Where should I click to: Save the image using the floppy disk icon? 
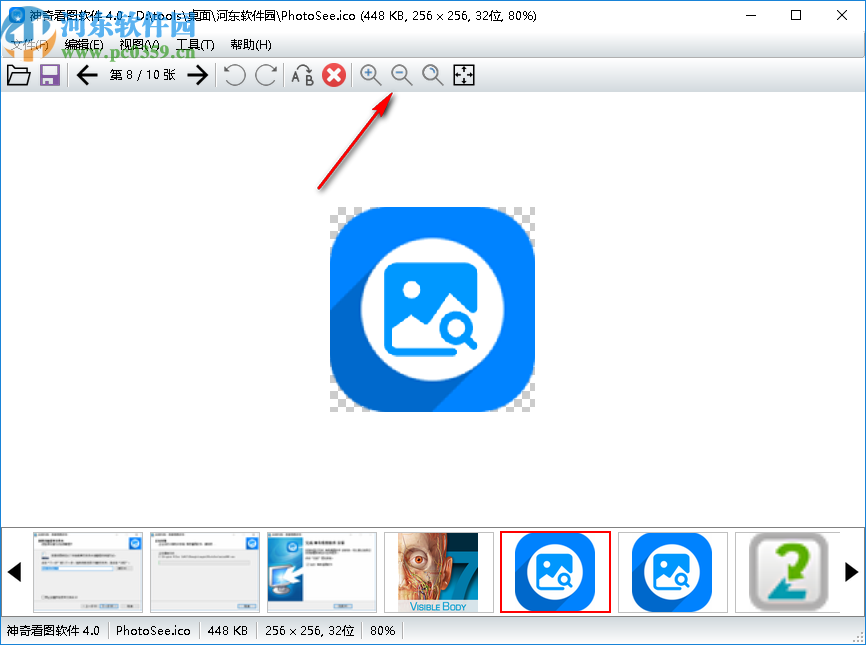pyautogui.click(x=50, y=75)
